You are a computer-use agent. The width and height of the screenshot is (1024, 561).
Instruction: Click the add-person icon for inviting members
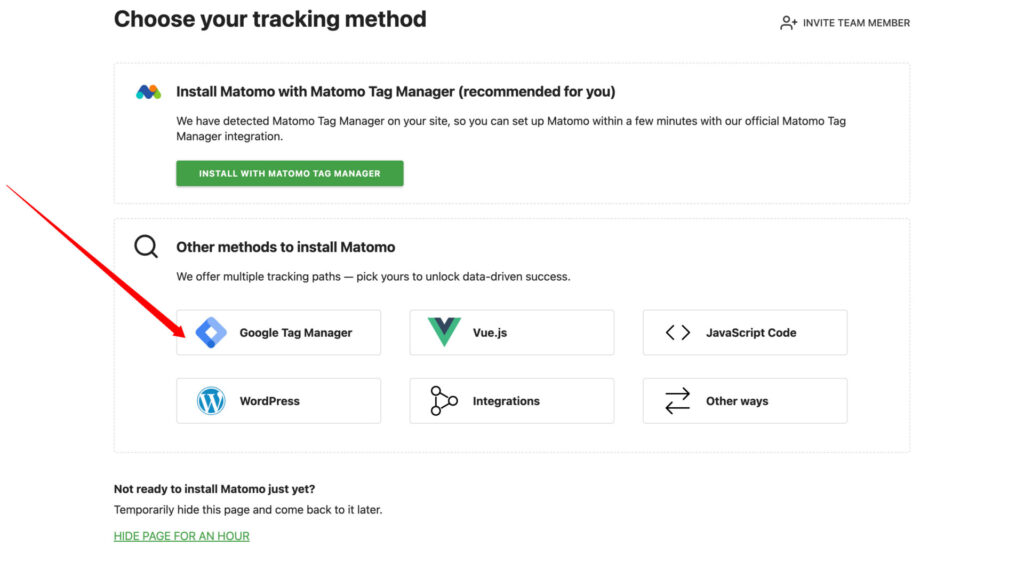pos(788,23)
